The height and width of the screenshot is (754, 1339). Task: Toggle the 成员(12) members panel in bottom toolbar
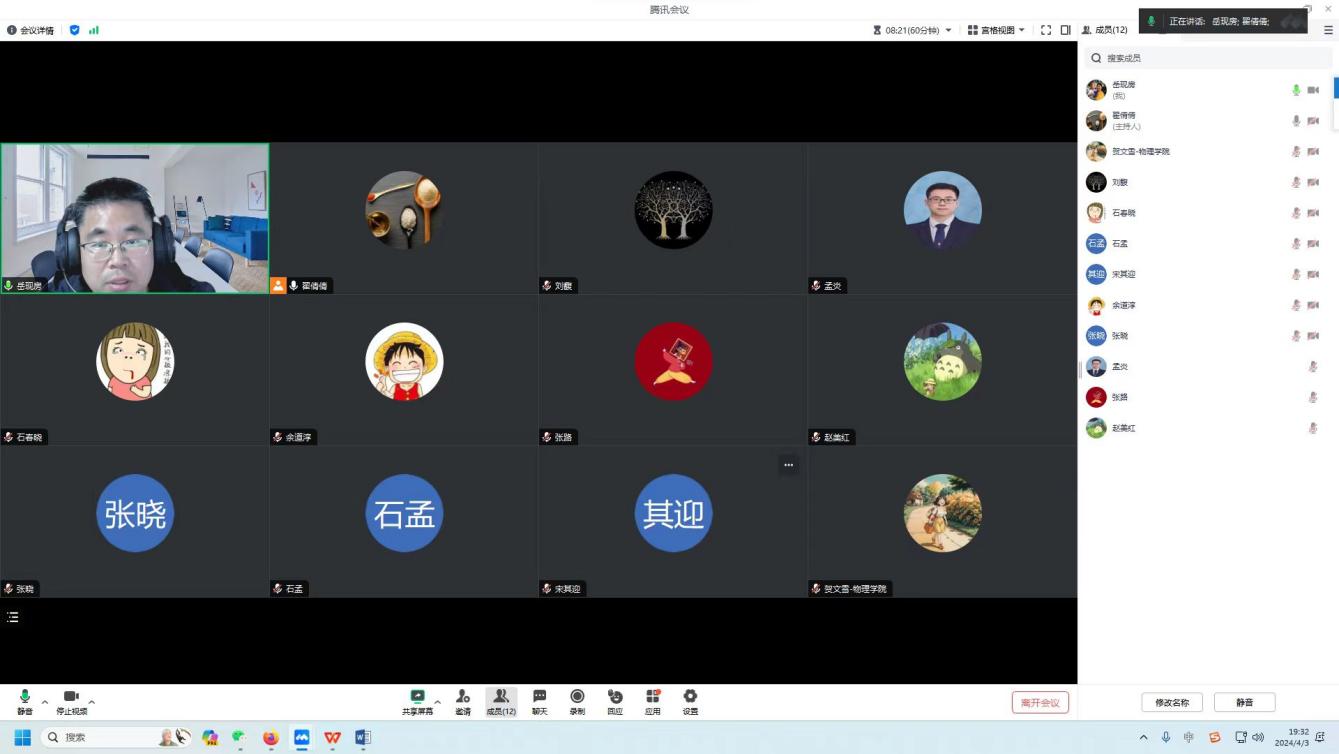tap(501, 700)
